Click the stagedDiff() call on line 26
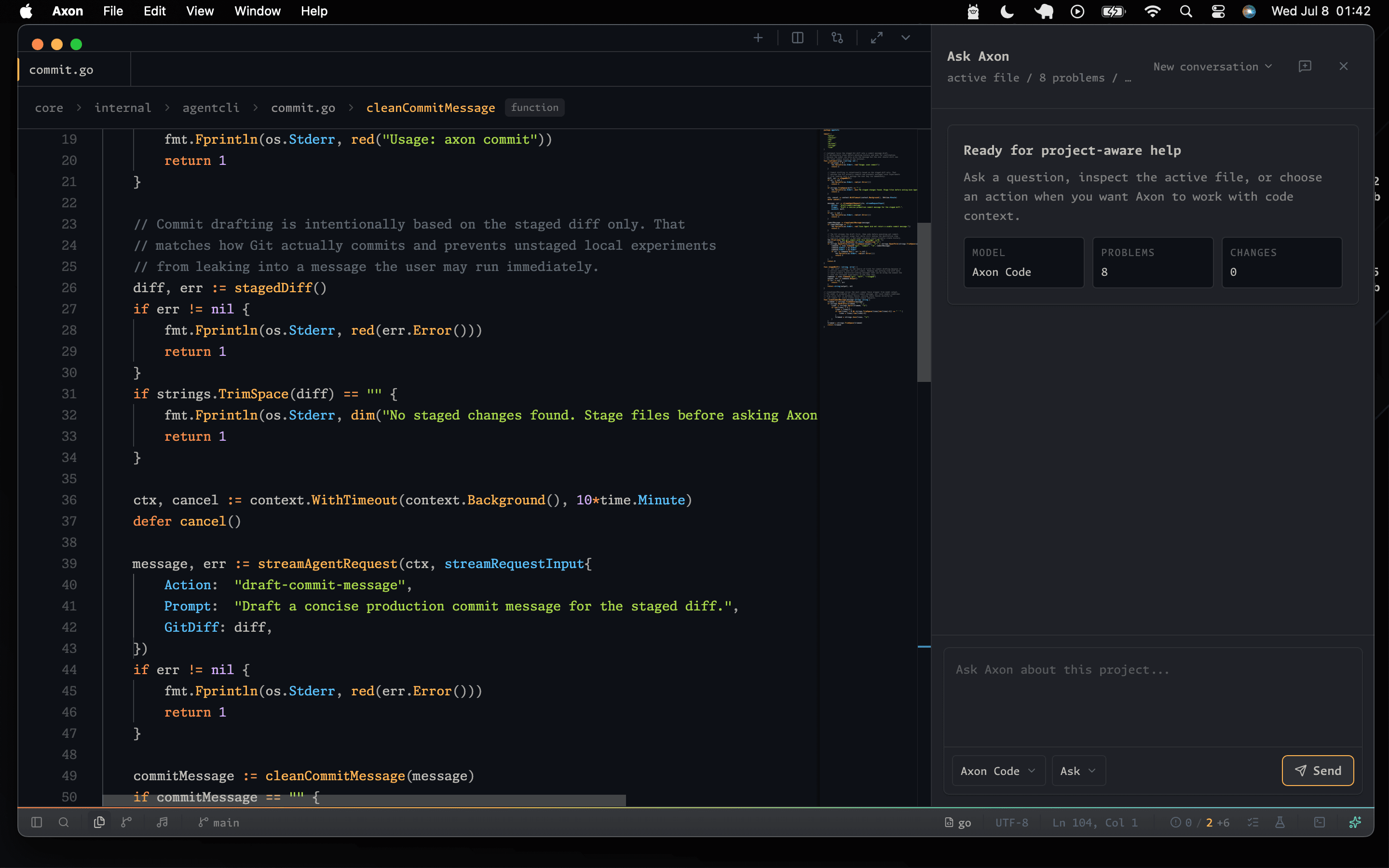This screenshot has width=1389, height=868. tap(280, 287)
